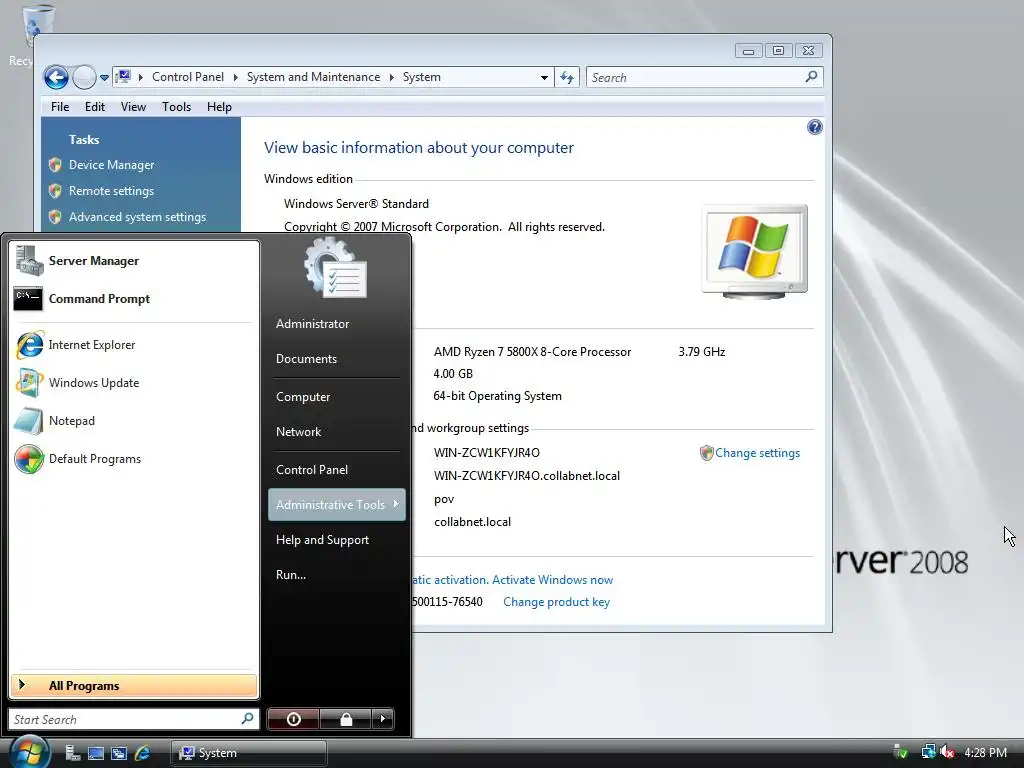
Task: Open Notepad from the Start menu
Action: point(134,421)
